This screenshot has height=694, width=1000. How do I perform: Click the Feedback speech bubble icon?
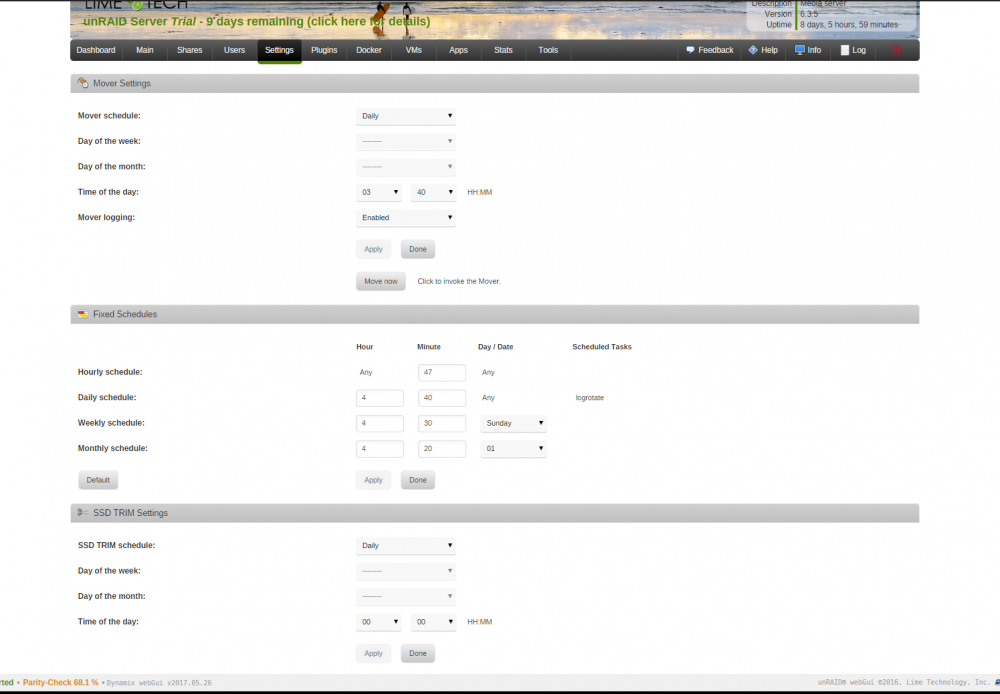click(690, 50)
